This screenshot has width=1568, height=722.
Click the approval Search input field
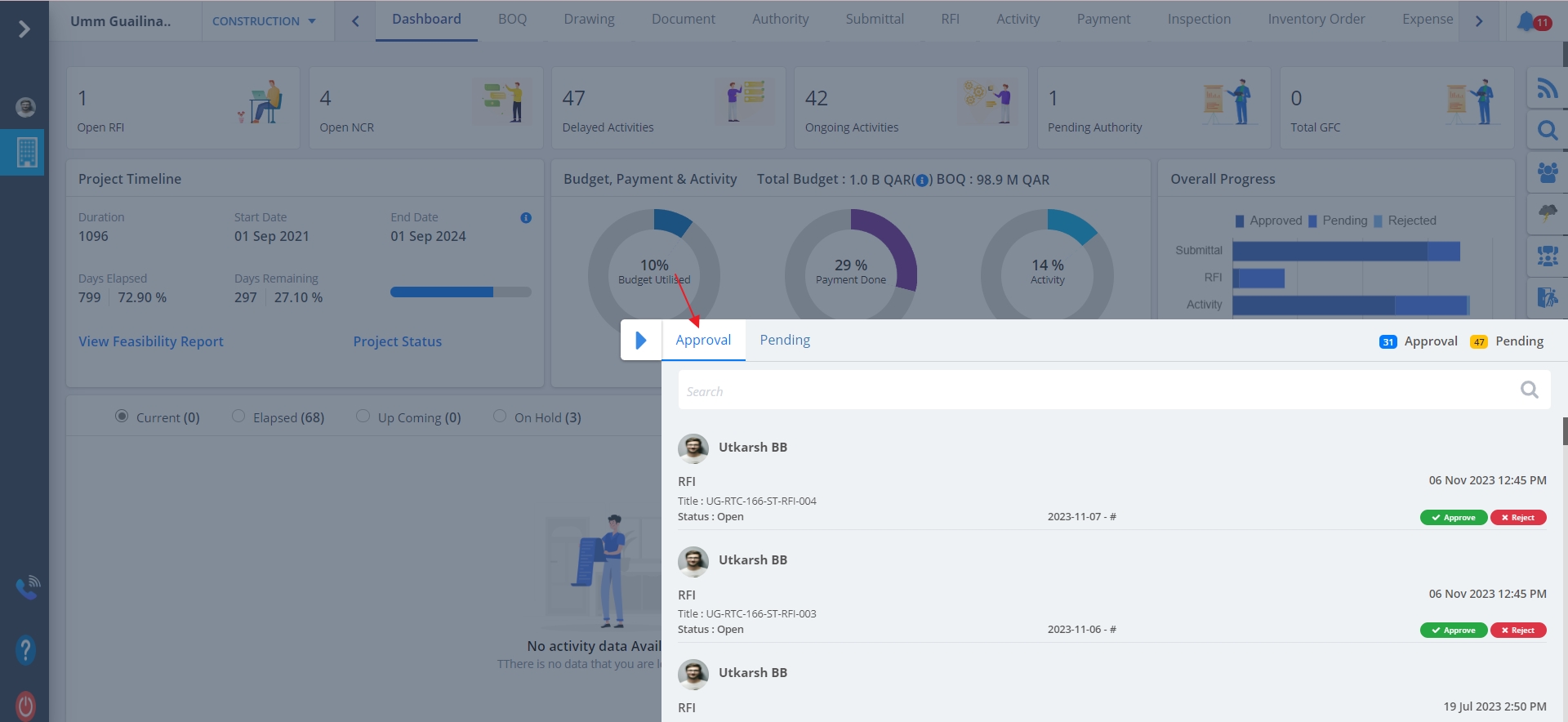[x=1094, y=391]
